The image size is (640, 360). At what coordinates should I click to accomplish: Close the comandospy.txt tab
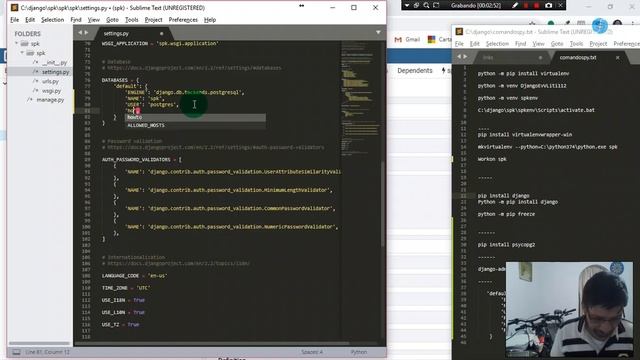(618, 58)
